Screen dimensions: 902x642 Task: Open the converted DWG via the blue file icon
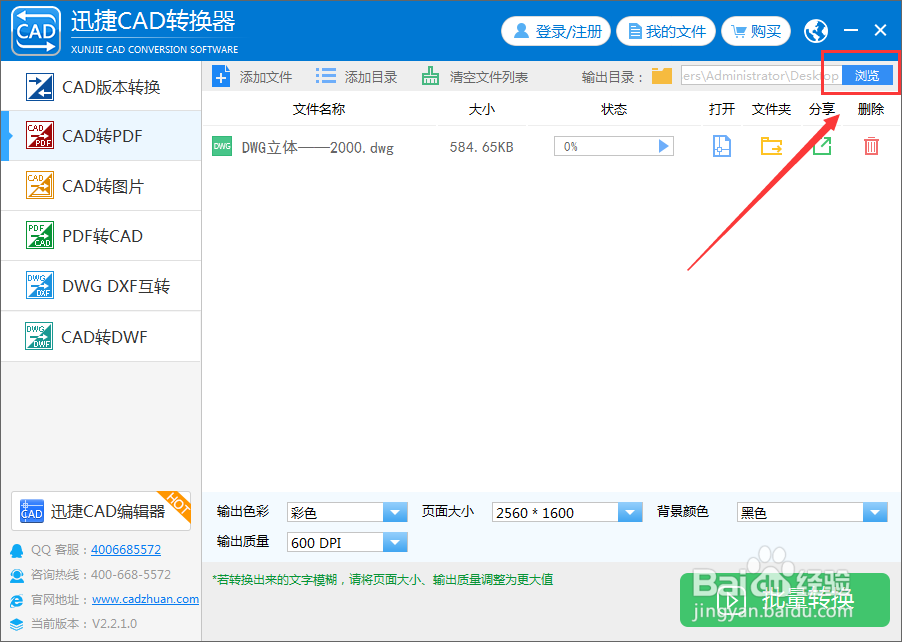pos(721,146)
